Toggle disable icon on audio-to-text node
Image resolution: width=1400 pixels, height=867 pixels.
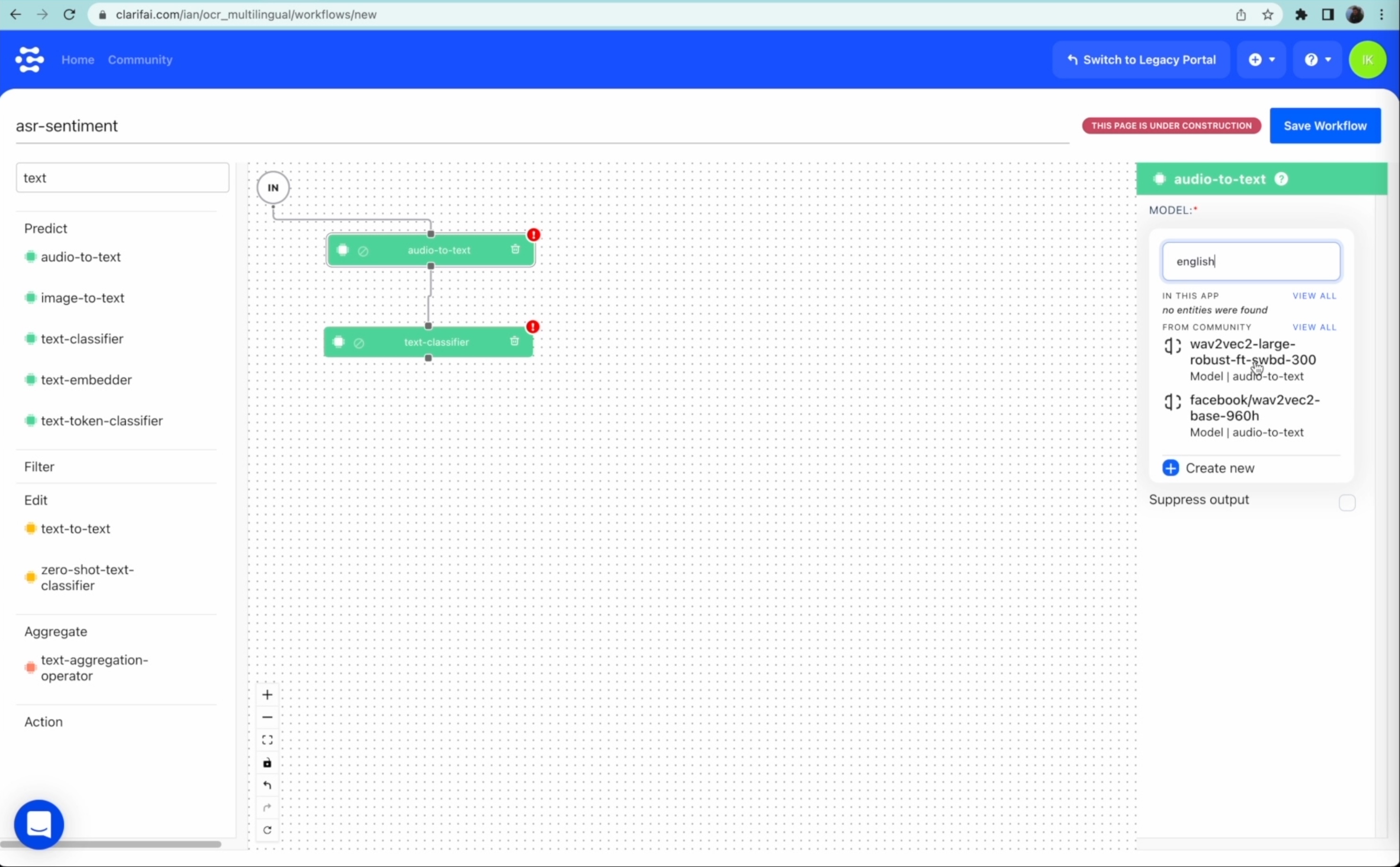click(363, 251)
